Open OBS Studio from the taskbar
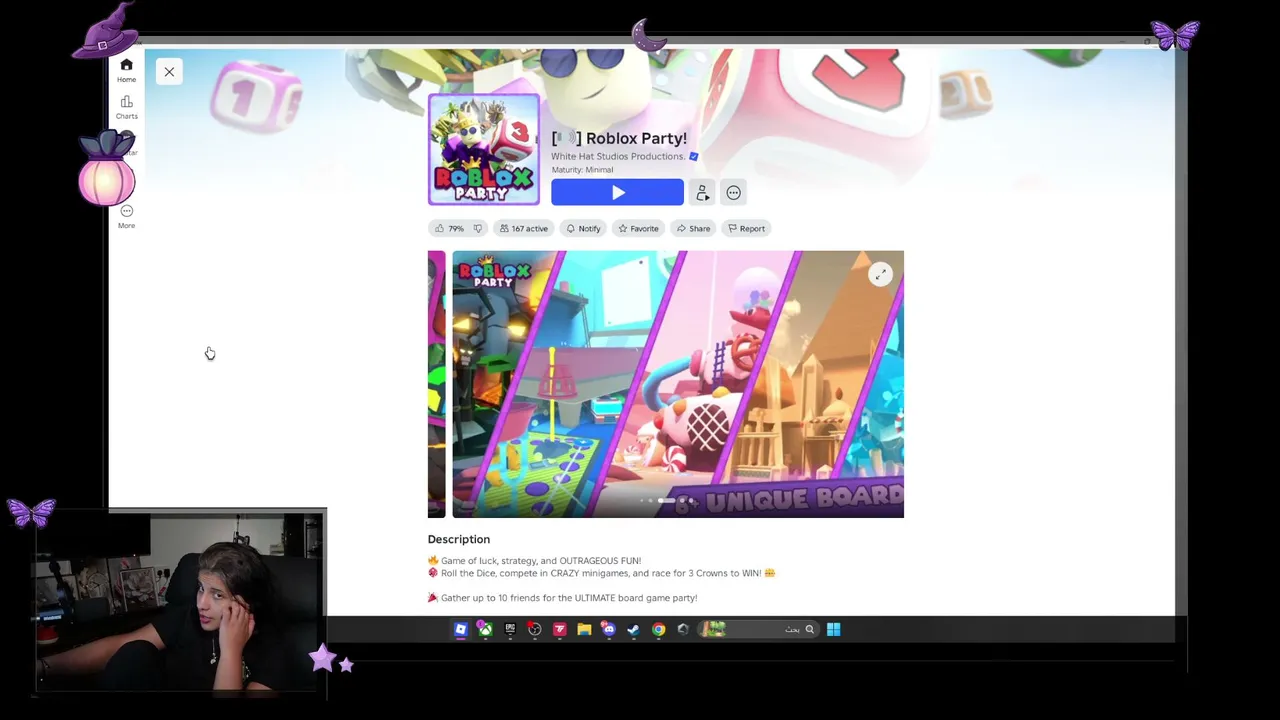The width and height of the screenshot is (1280, 720). 535,629
